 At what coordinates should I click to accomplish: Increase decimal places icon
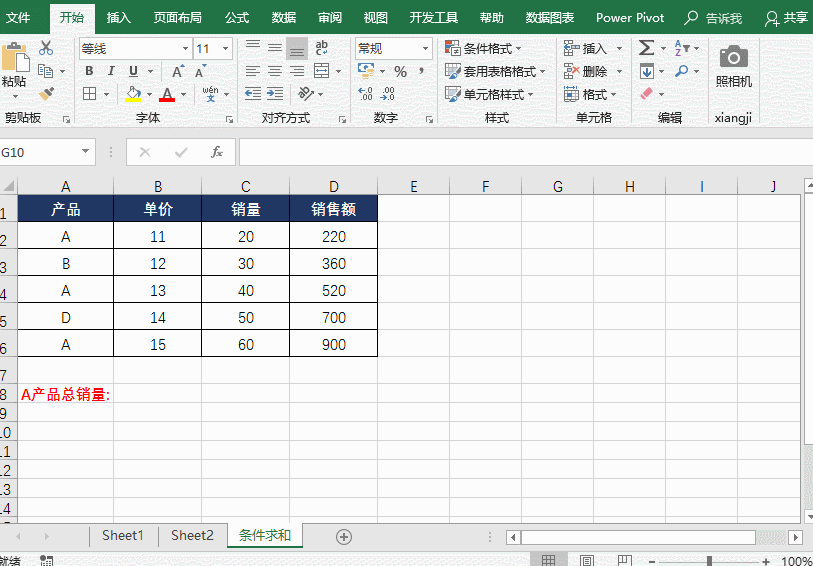[x=366, y=94]
